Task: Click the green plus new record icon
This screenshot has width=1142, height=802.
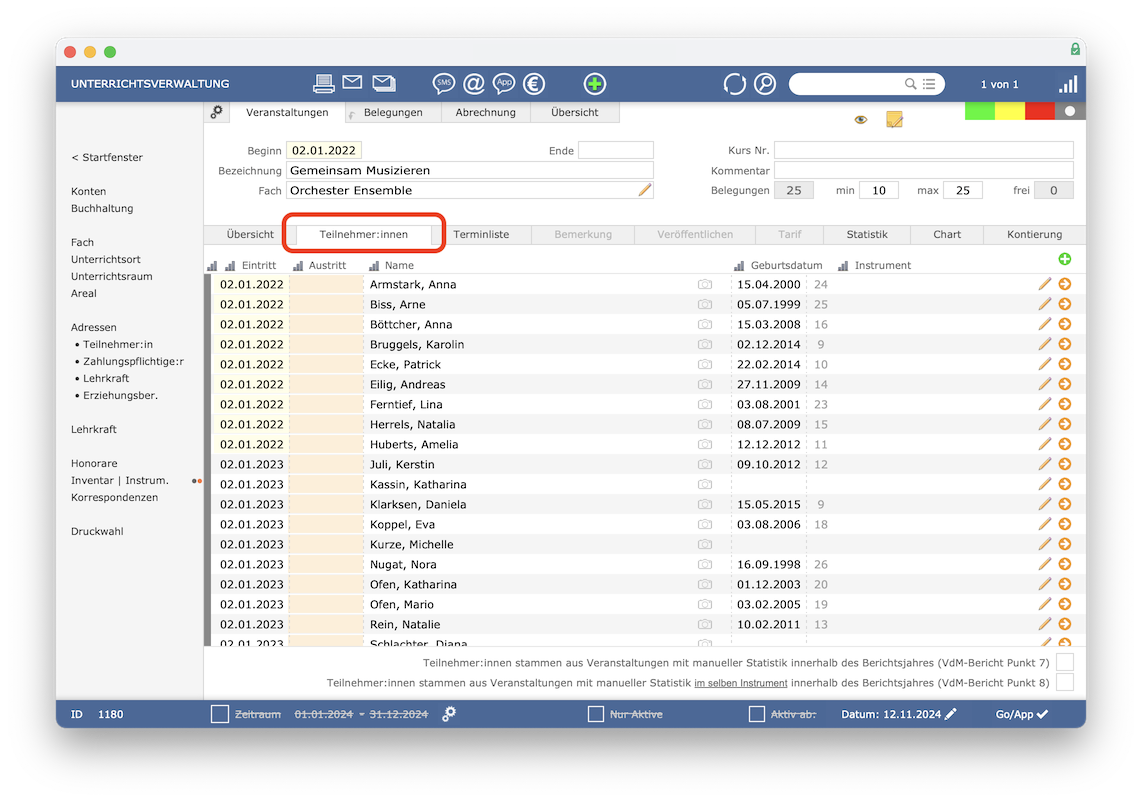Action: click(594, 84)
